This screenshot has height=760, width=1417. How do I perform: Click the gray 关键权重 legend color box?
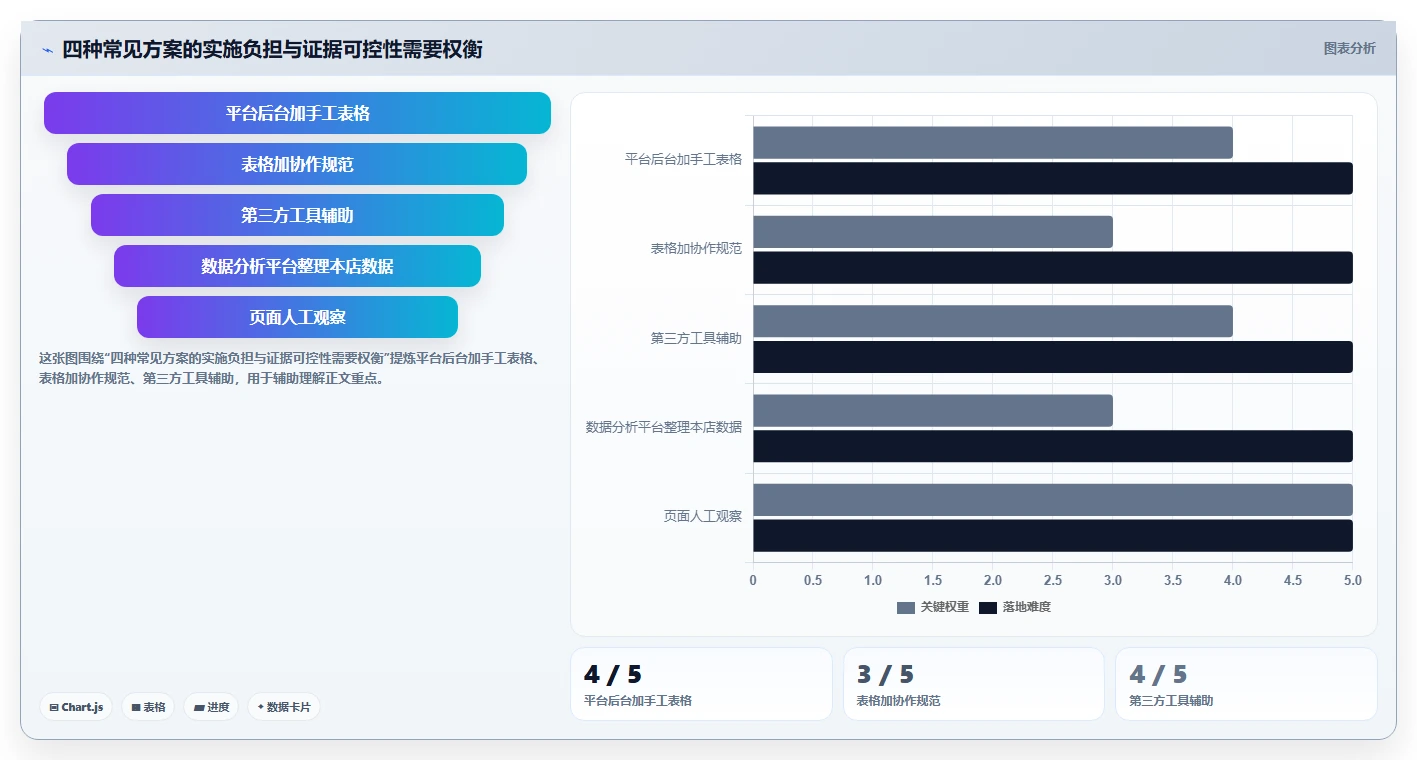[x=906, y=607]
